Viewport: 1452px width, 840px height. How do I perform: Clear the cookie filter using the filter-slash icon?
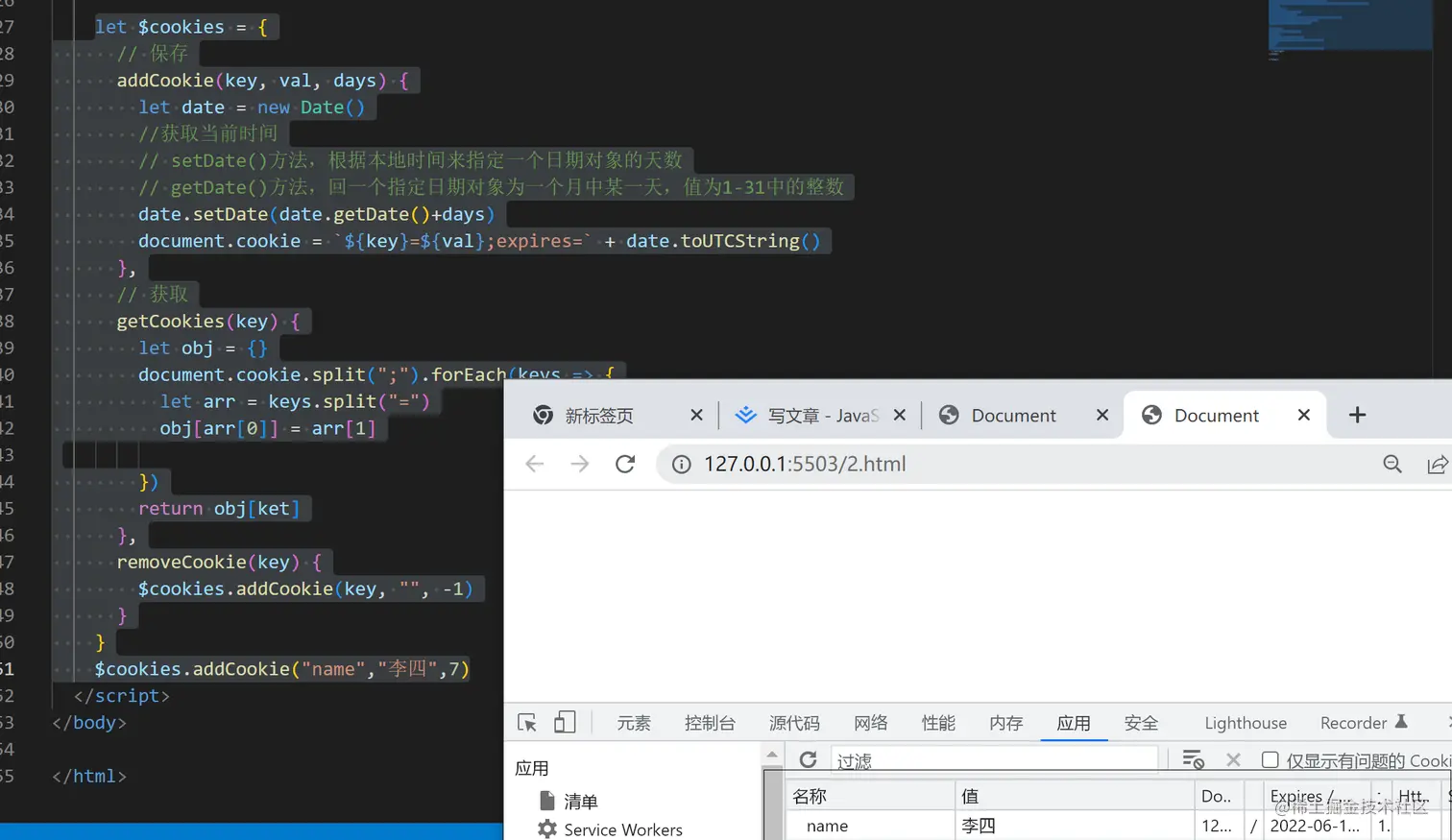point(1193,759)
